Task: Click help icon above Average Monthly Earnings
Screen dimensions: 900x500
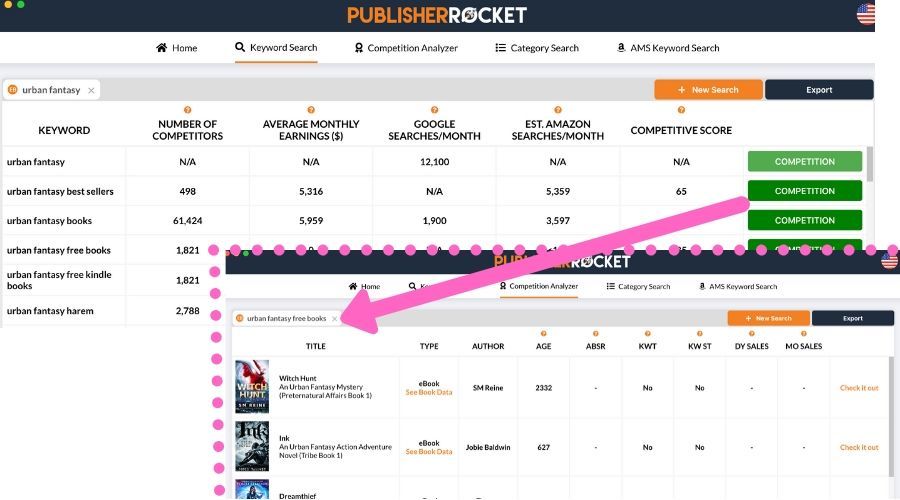Action: point(311,110)
